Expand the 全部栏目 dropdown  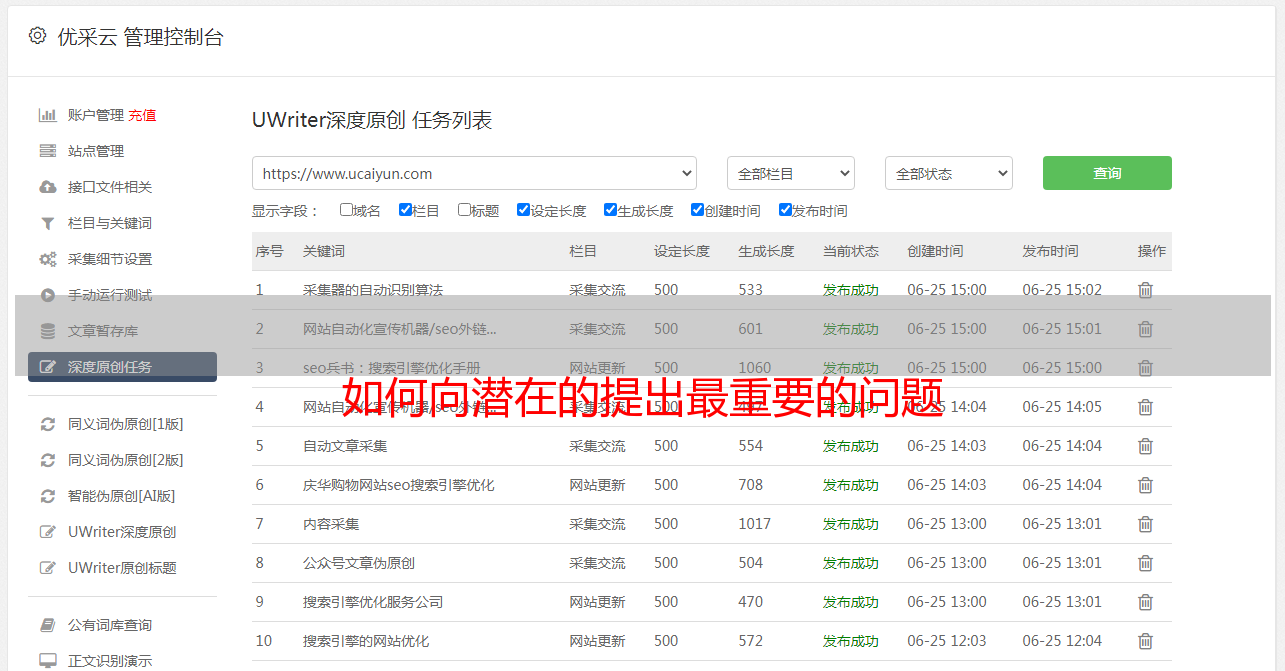pos(790,173)
